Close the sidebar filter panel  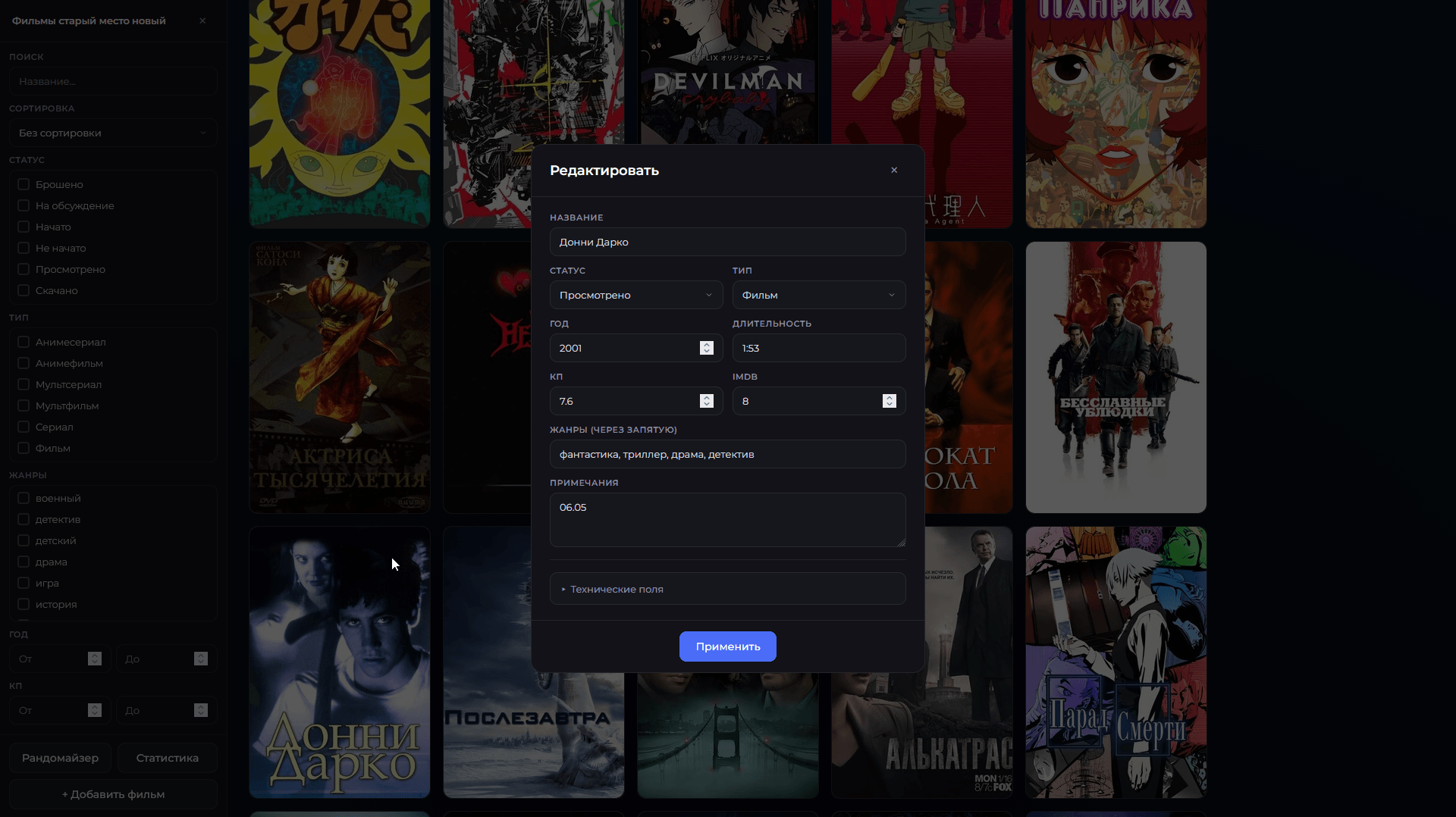tap(202, 20)
